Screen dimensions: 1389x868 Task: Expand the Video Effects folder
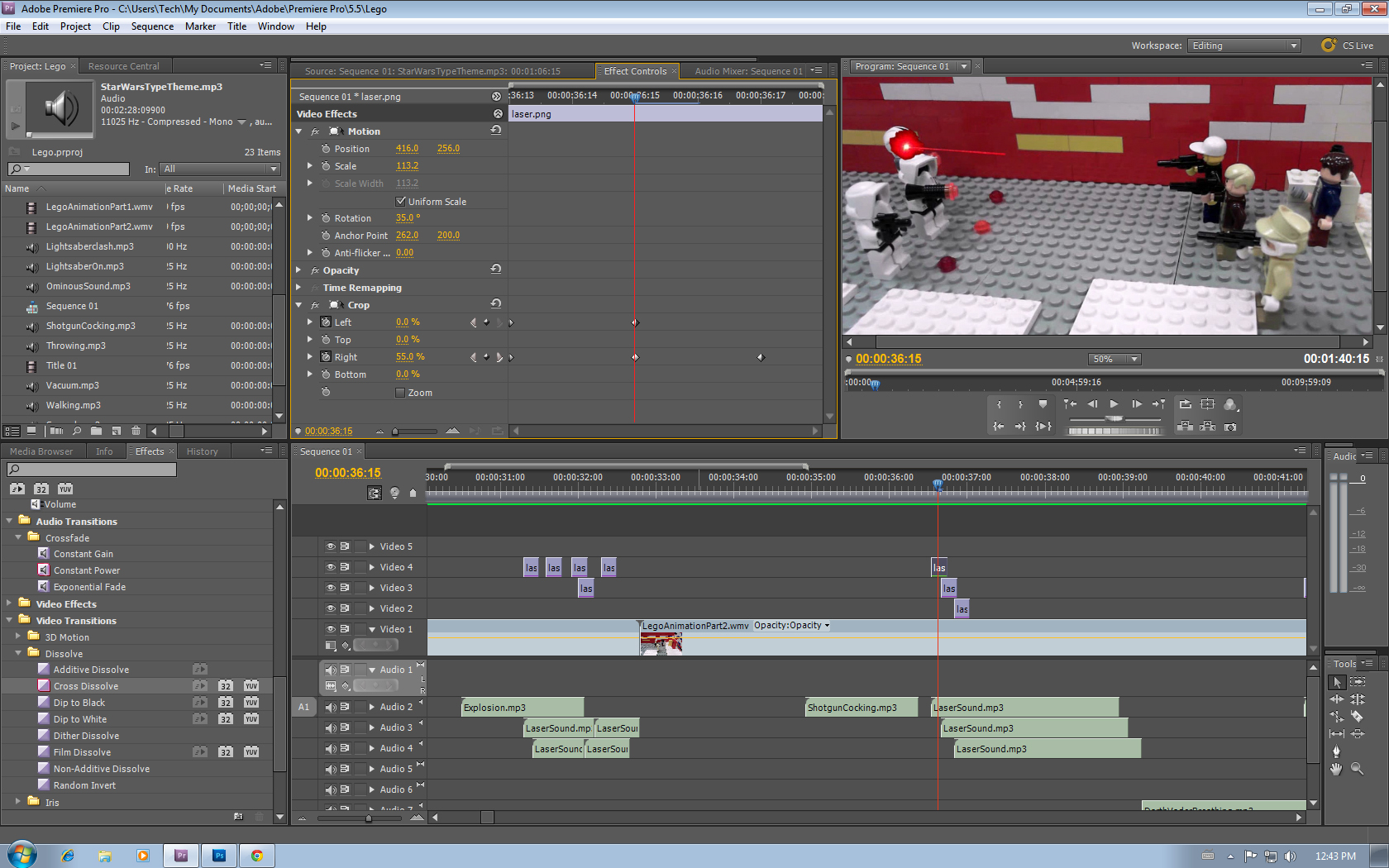point(9,603)
